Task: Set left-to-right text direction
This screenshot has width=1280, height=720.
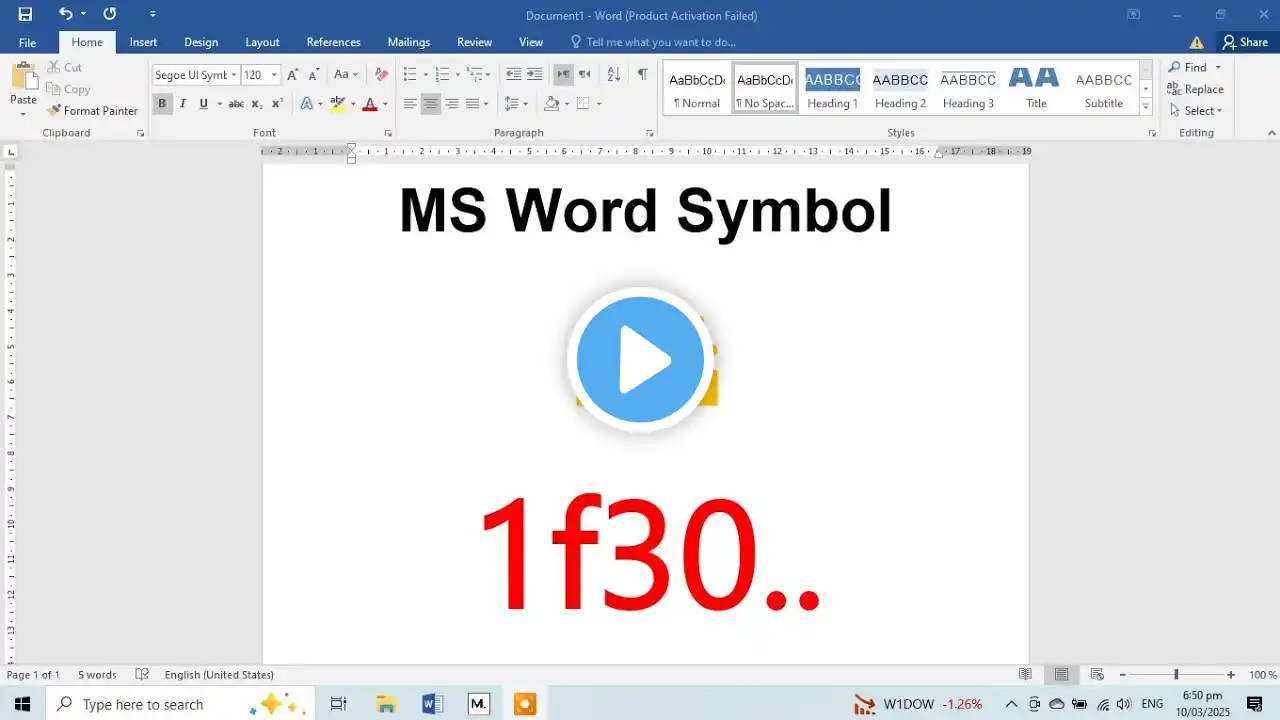Action: tap(563, 75)
